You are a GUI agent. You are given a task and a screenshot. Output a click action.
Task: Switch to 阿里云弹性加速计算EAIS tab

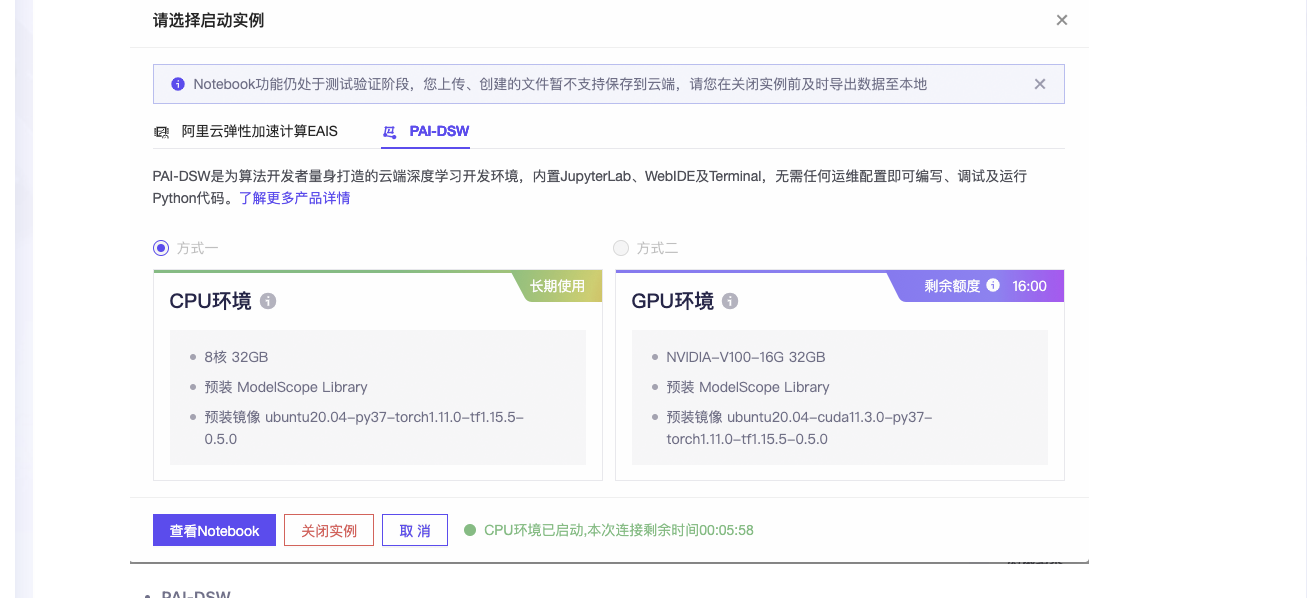coord(260,131)
